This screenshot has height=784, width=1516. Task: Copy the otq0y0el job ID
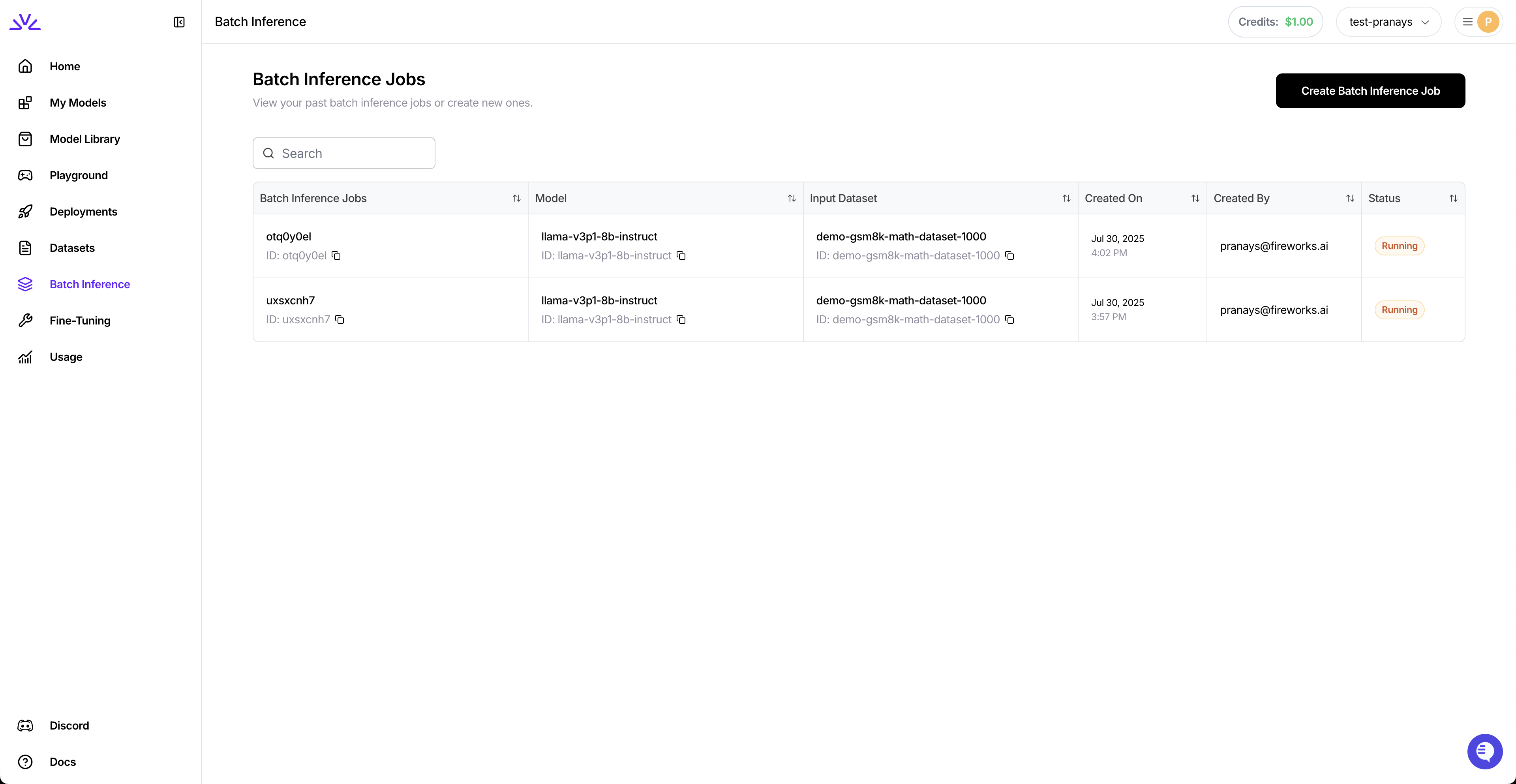click(x=336, y=255)
